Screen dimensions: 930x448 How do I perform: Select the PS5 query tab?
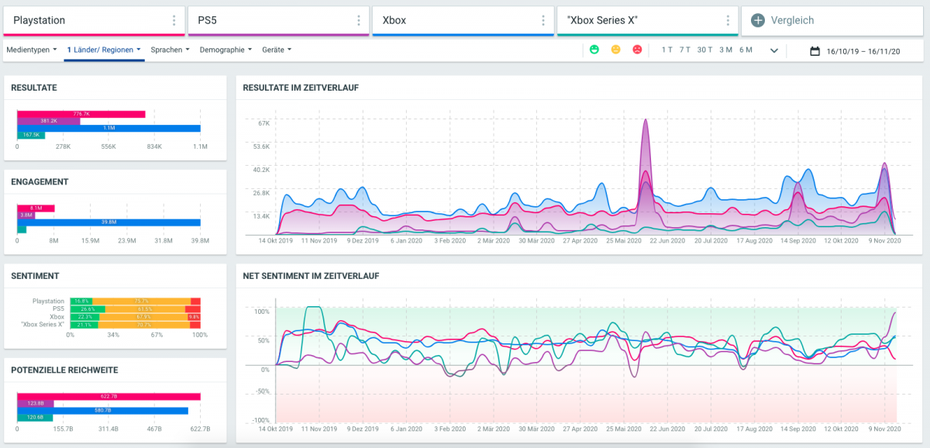278,21
